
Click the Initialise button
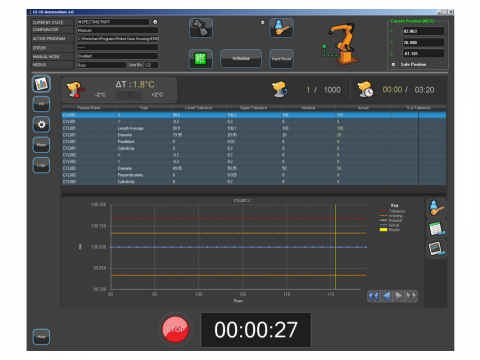click(x=241, y=58)
